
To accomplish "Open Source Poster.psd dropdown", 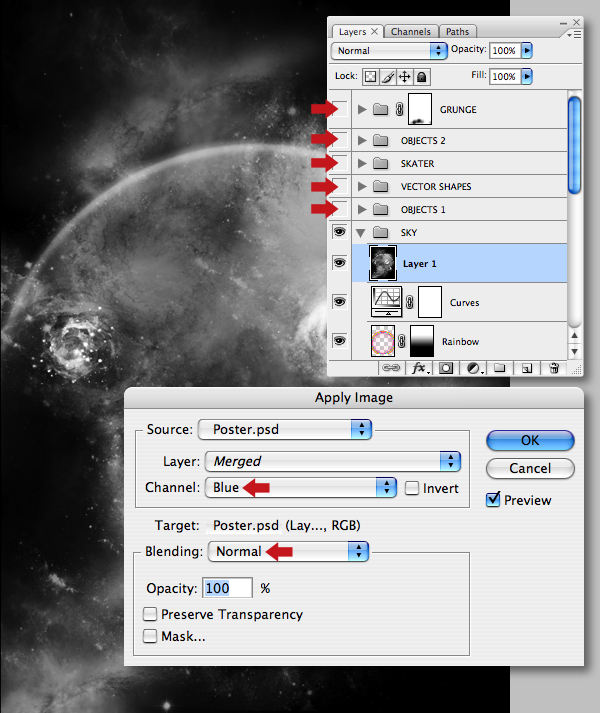I will 285,429.
